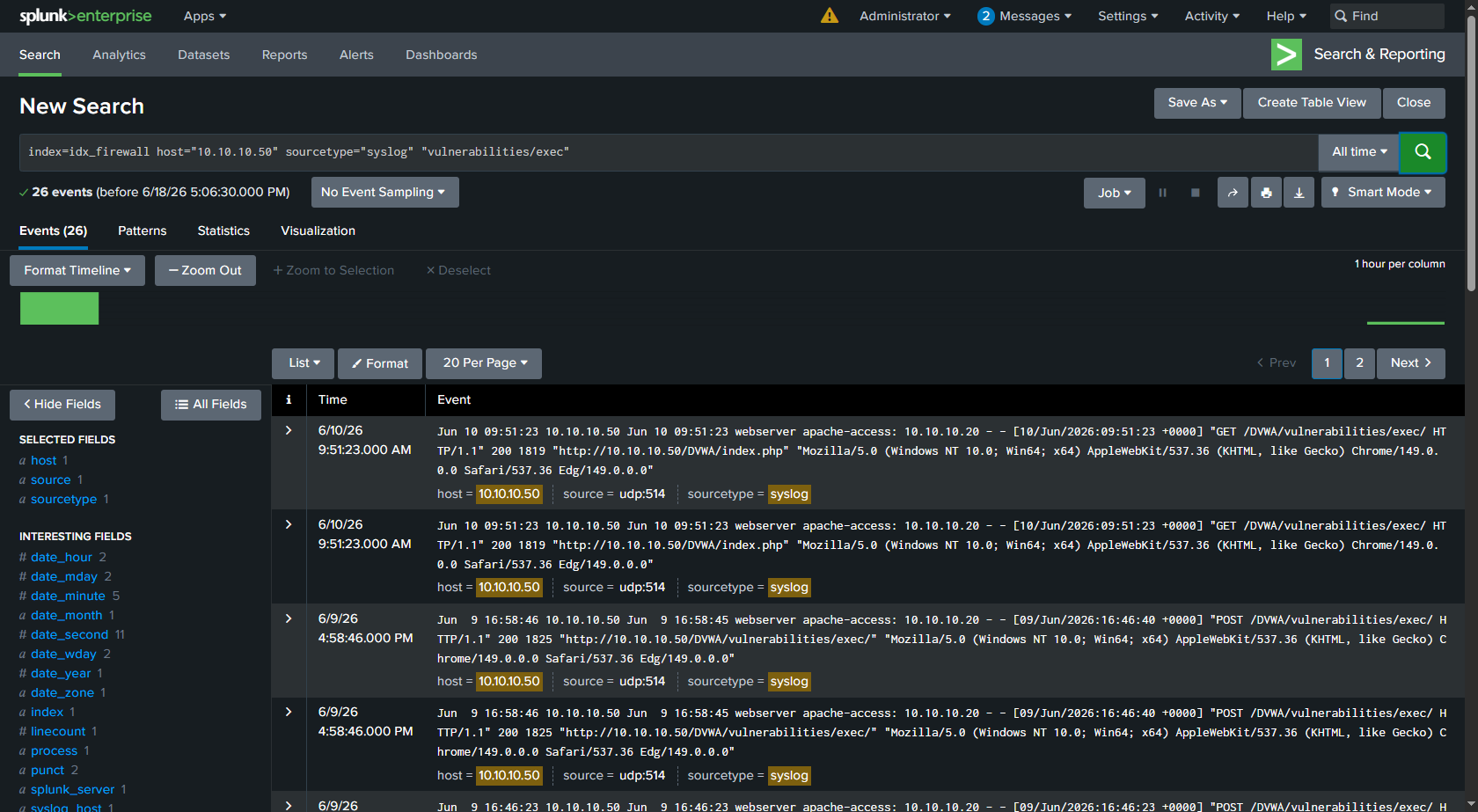Expand the second 9:51:23 AM event row

tap(289, 524)
